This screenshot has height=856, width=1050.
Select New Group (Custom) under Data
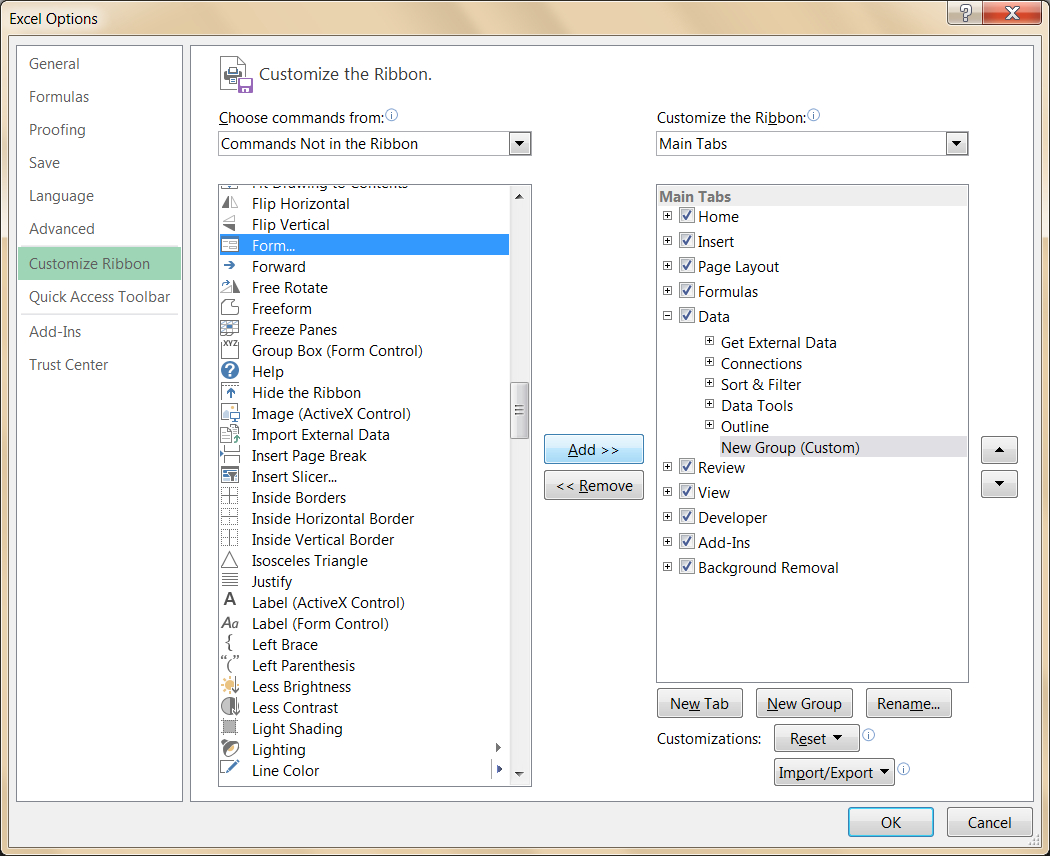pos(789,447)
